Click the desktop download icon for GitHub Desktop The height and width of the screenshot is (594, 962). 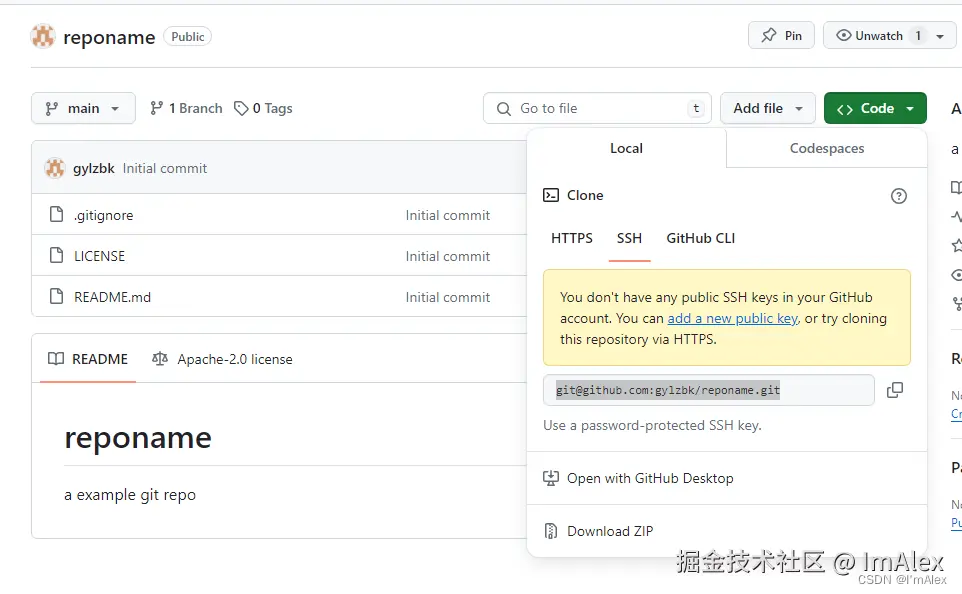[x=551, y=478]
